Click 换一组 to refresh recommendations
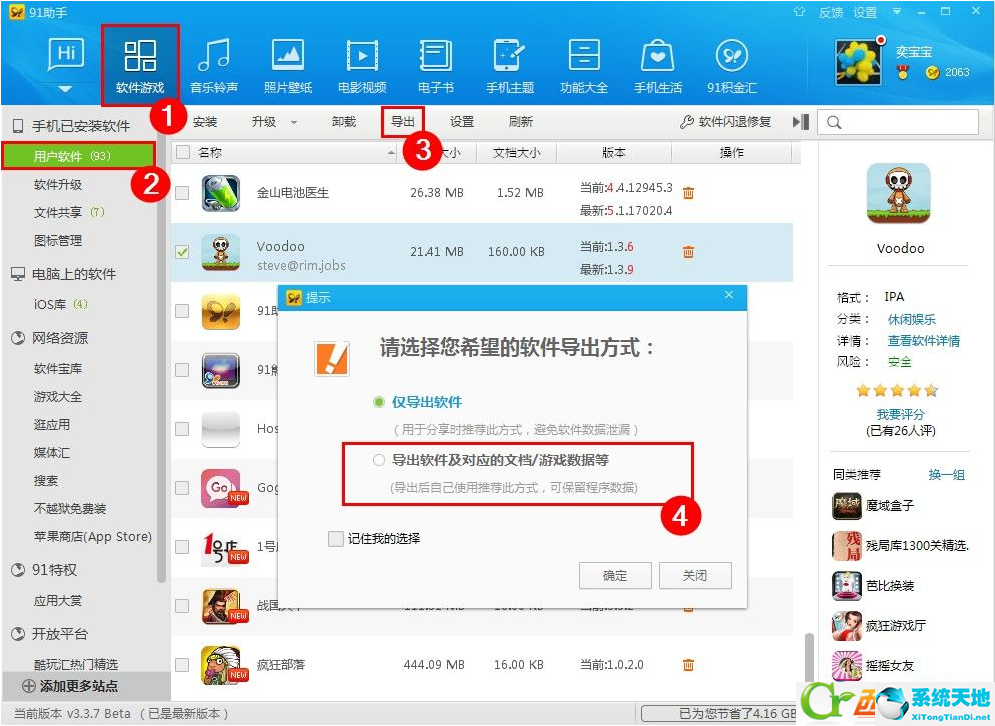 pos(947,475)
